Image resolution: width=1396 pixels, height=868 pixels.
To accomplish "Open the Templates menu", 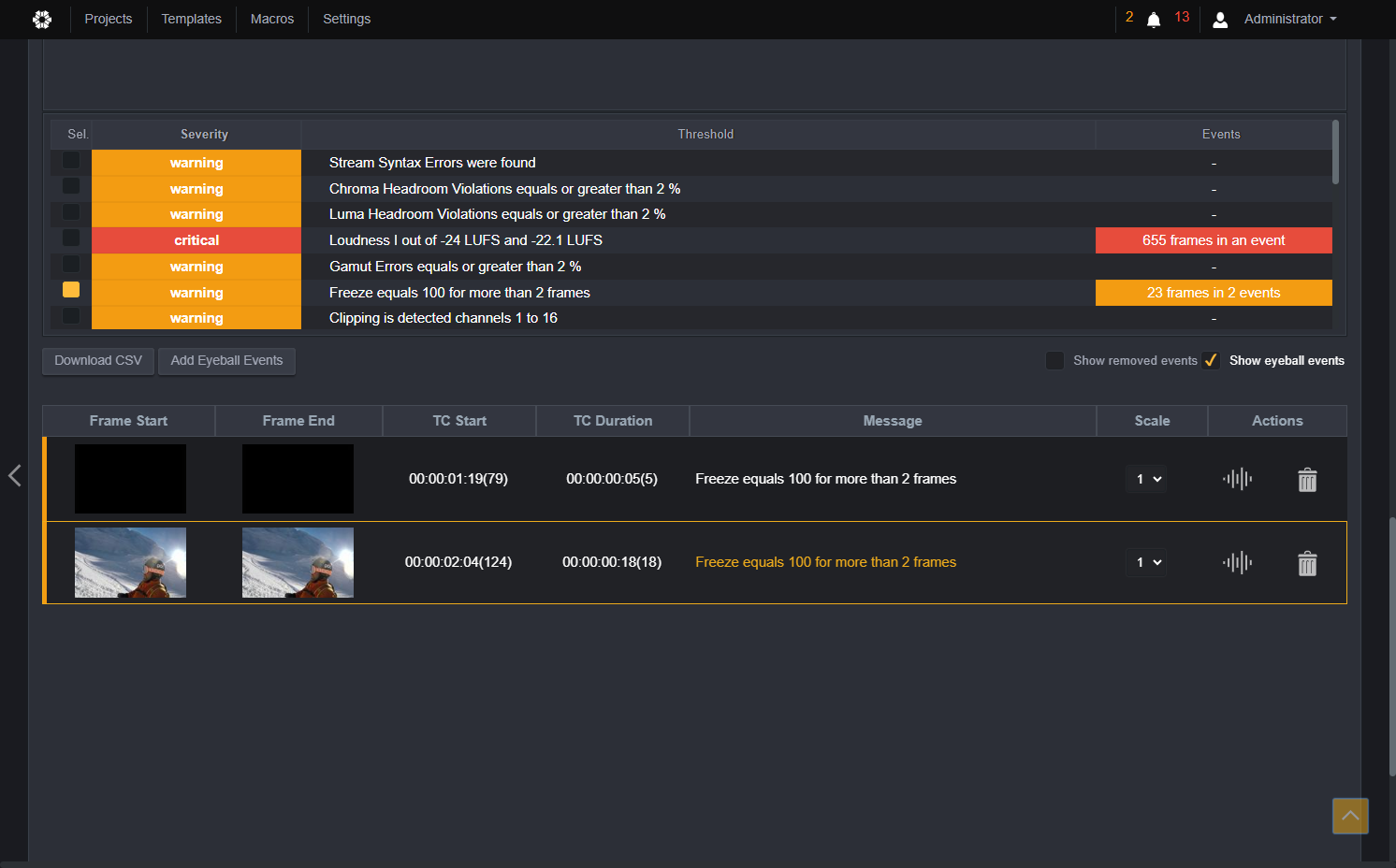I will pyautogui.click(x=192, y=19).
